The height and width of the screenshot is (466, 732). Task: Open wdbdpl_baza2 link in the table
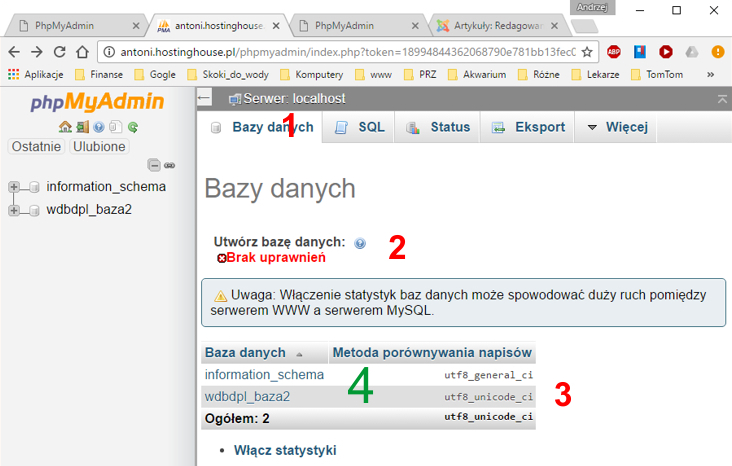click(x=247, y=396)
